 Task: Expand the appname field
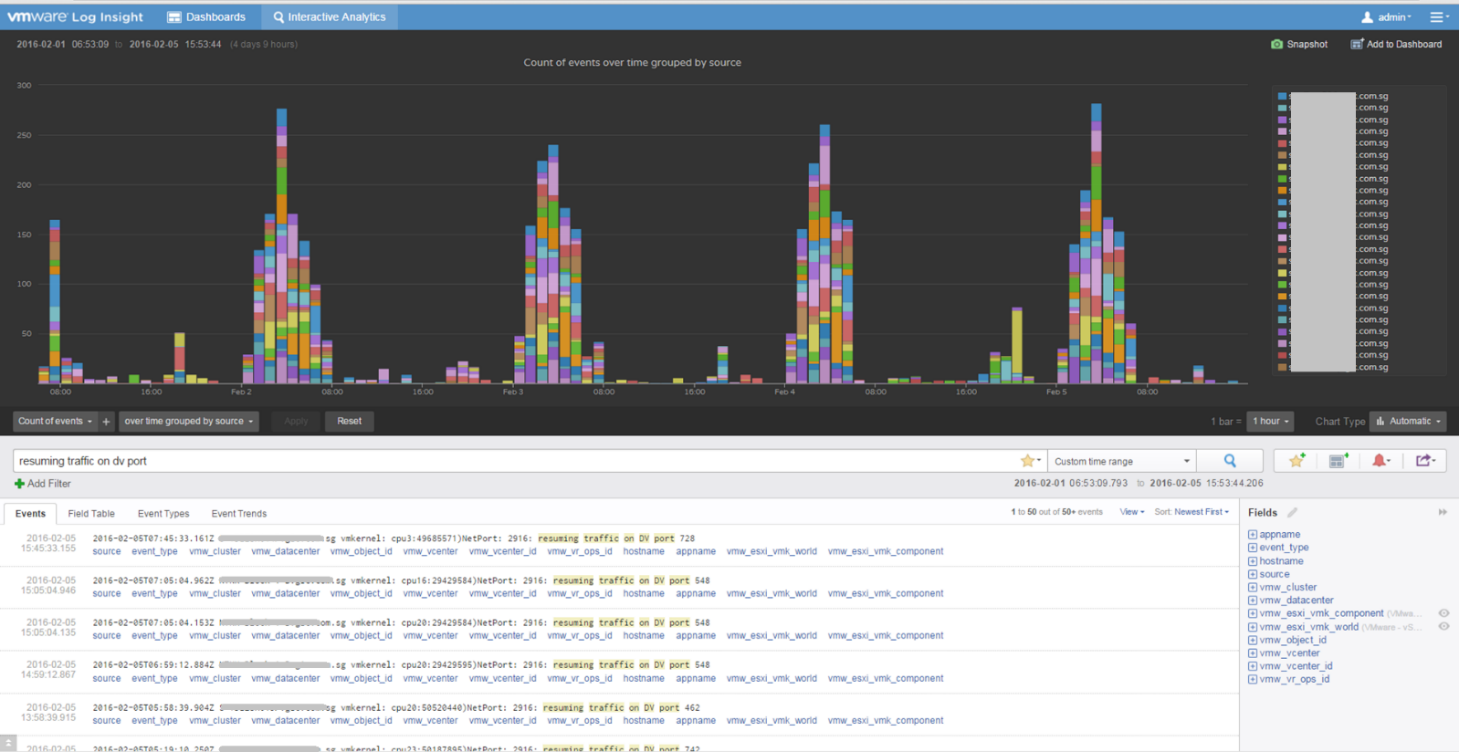[1253, 534]
